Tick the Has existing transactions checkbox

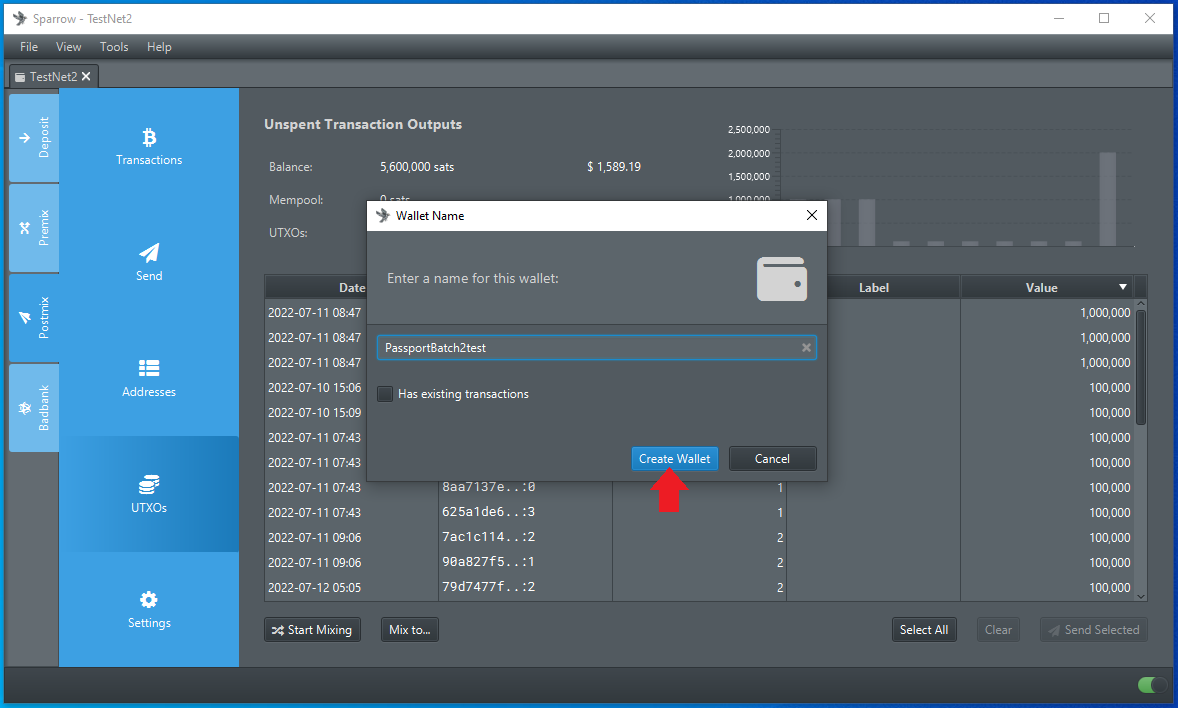pos(385,394)
